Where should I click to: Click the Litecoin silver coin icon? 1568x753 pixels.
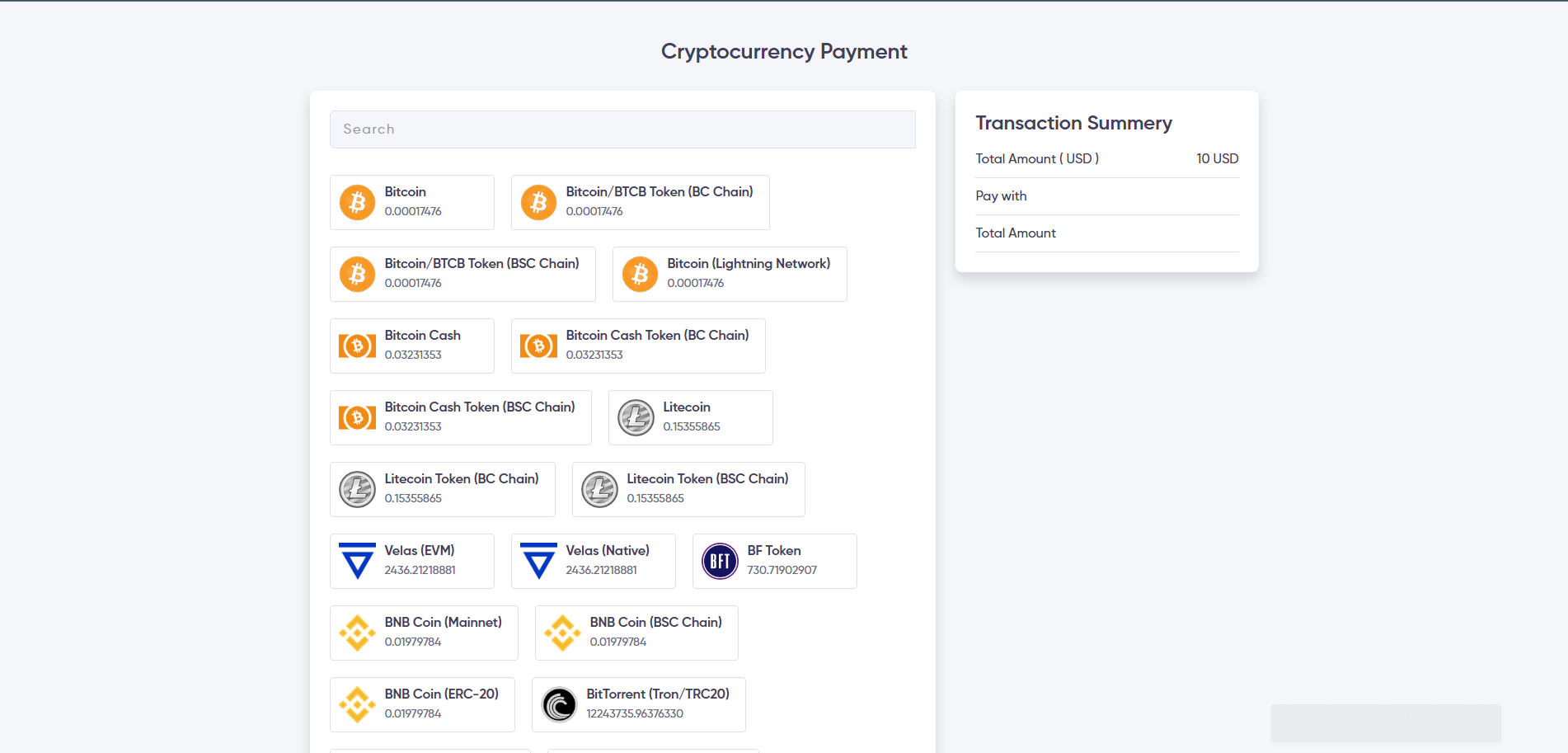[x=636, y=417]
